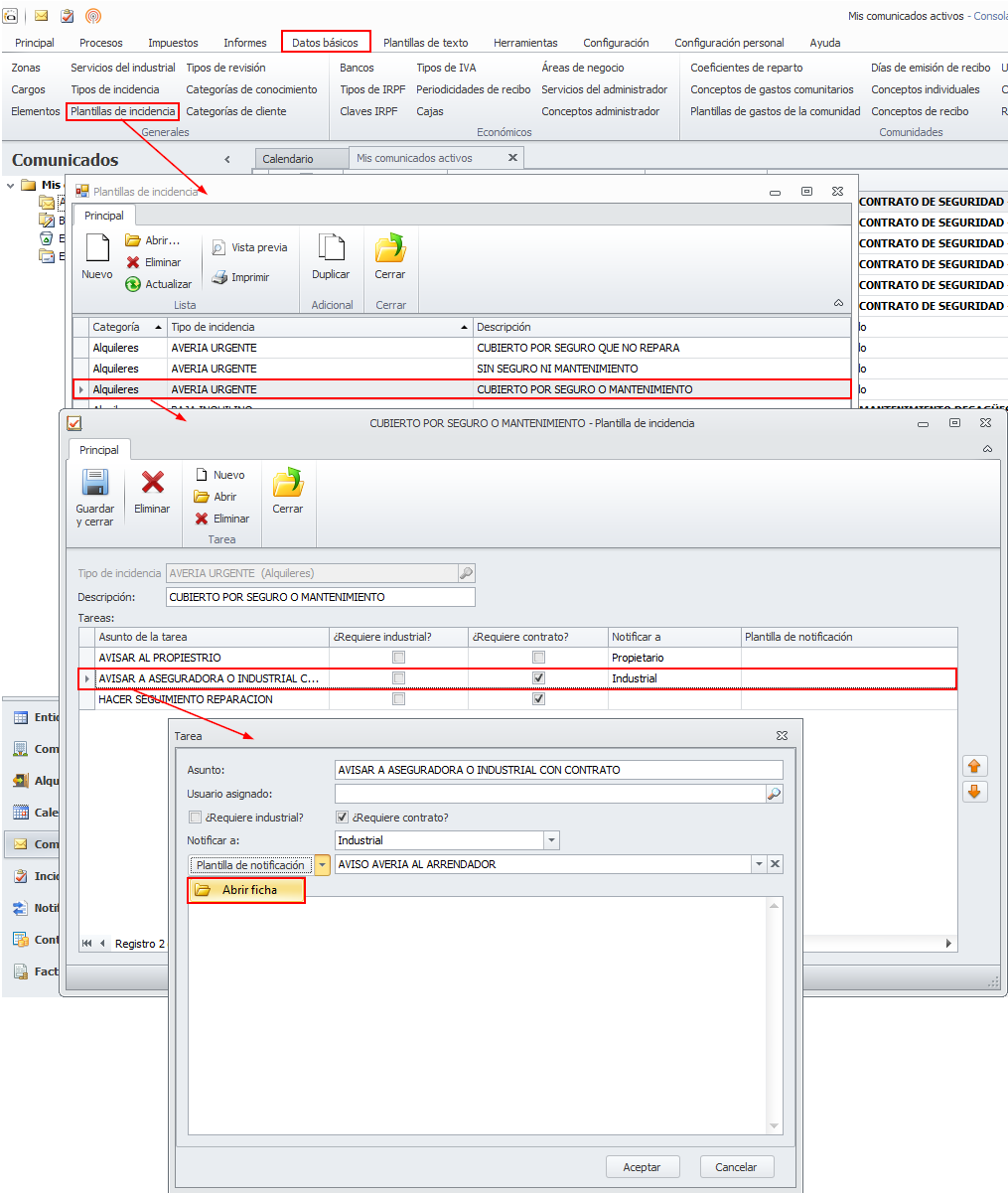Click Nuevo icon in Plantillas de incidencia window
The width and height of the screenshot is (1008, 1193).
pos(97,248)
